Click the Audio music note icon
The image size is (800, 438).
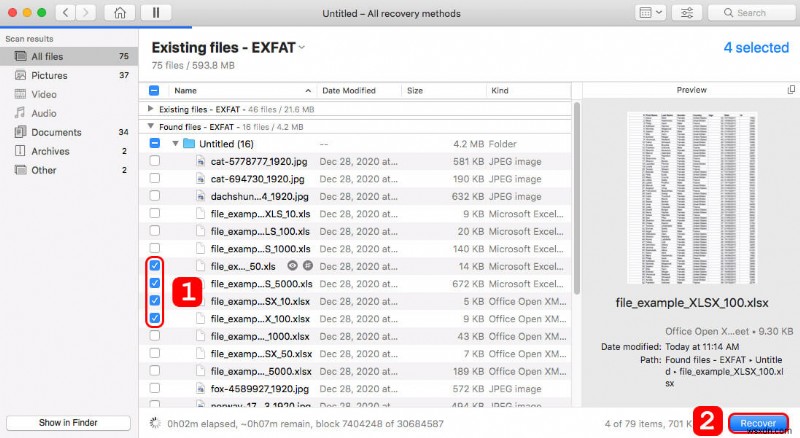(20, 113)
